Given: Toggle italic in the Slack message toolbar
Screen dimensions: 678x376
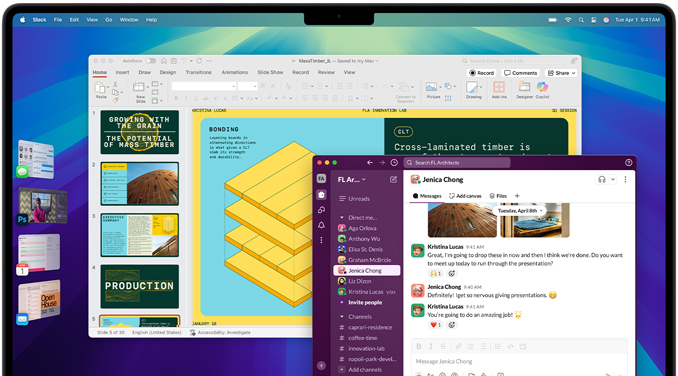Looking at the screenshot, I should [431, 346].
